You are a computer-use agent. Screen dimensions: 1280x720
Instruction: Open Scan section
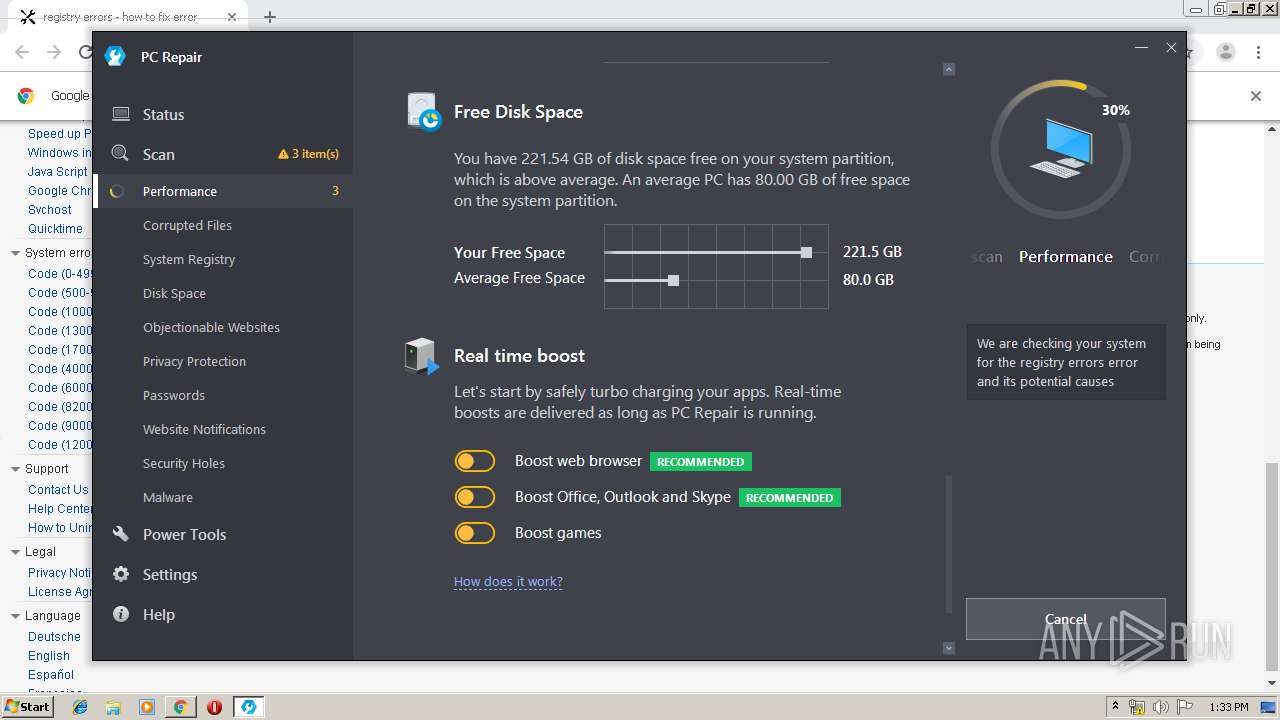point(223,154)
